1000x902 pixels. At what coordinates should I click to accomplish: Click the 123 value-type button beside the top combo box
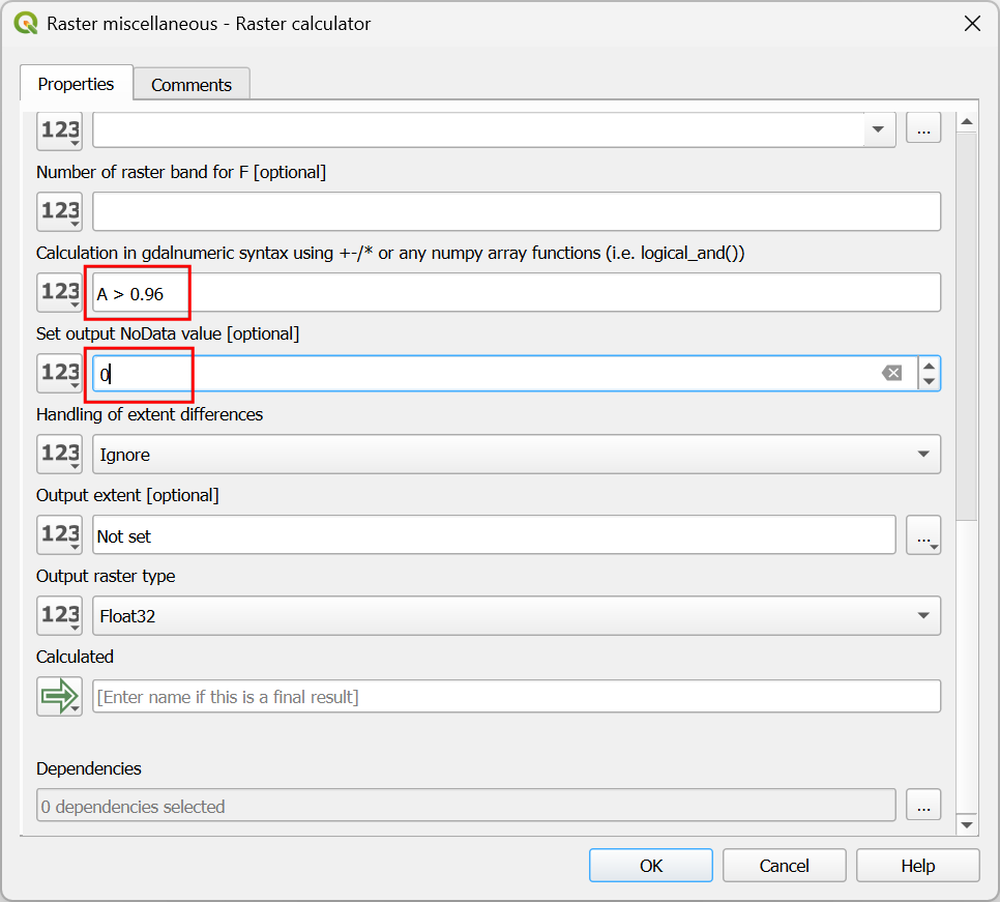[x=59, y=131]
